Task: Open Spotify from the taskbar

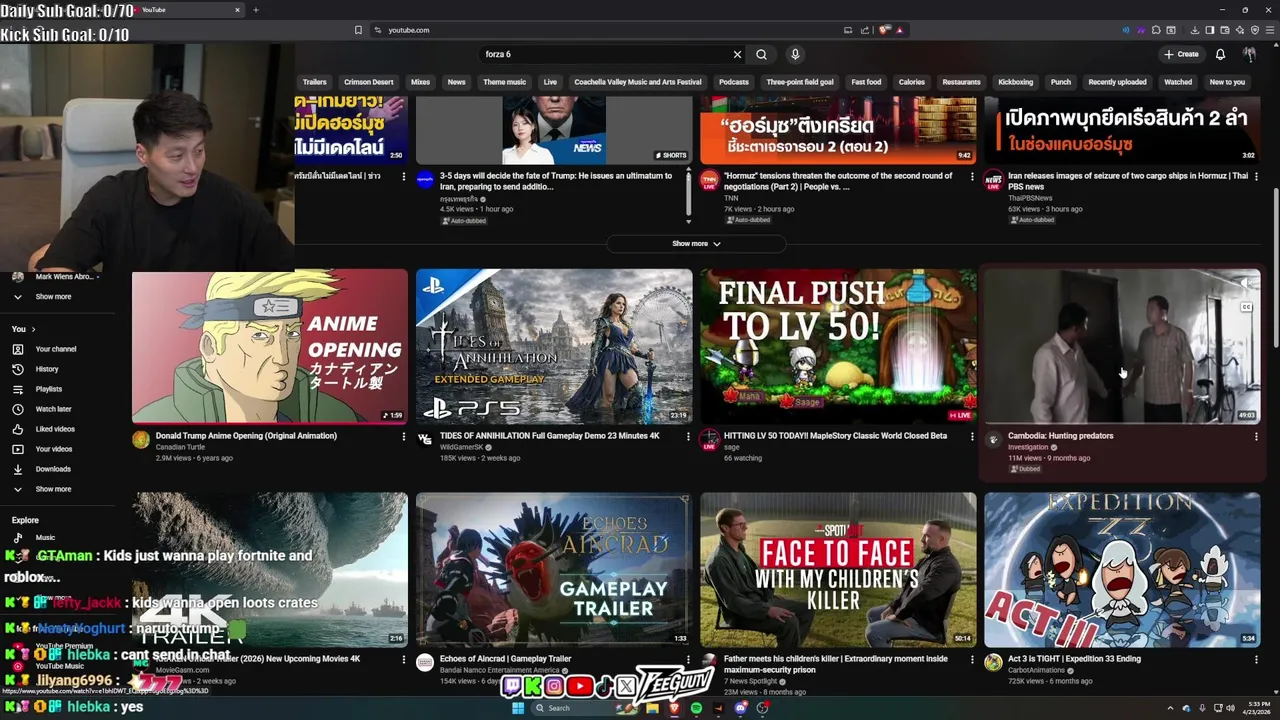Action: [696, 708]
